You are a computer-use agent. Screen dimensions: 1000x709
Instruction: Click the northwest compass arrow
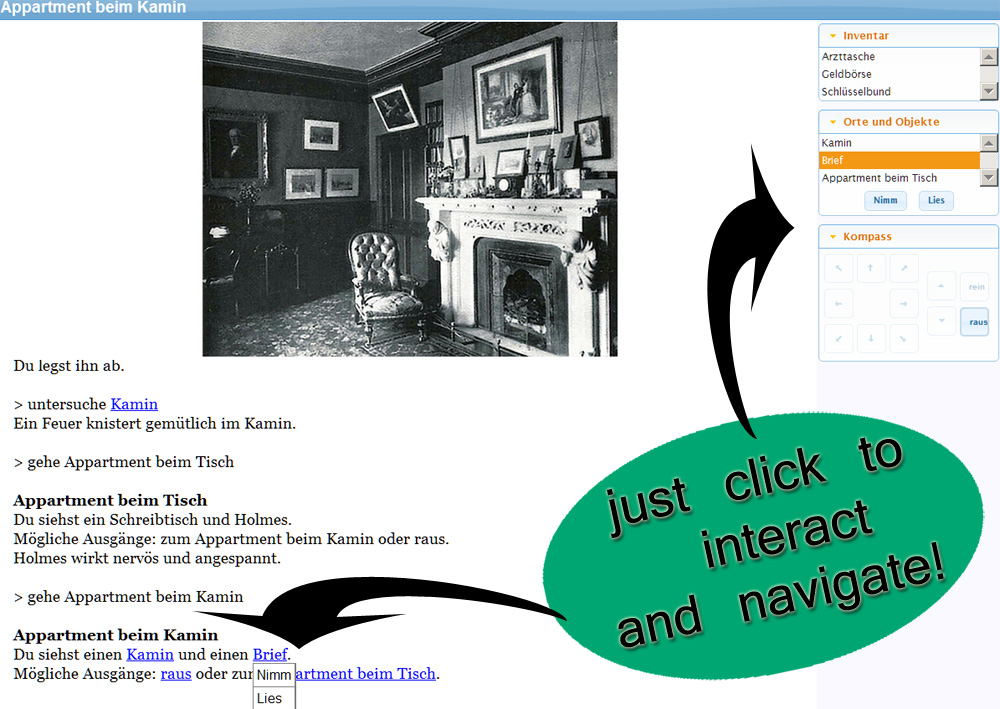tap(838, 268)
